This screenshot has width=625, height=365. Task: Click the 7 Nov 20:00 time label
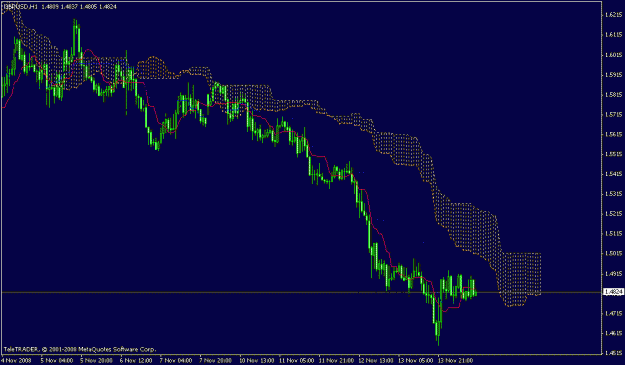[x=216, y=360]
